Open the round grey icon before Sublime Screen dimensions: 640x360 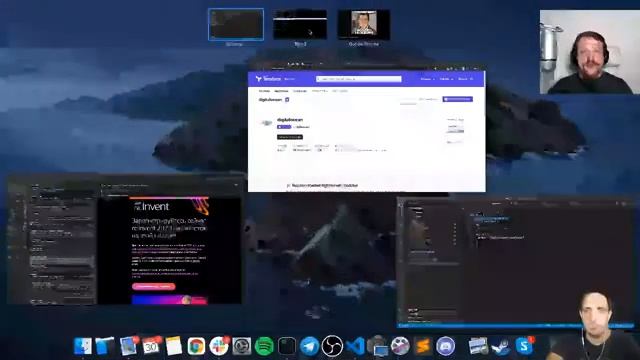[400, 346]
